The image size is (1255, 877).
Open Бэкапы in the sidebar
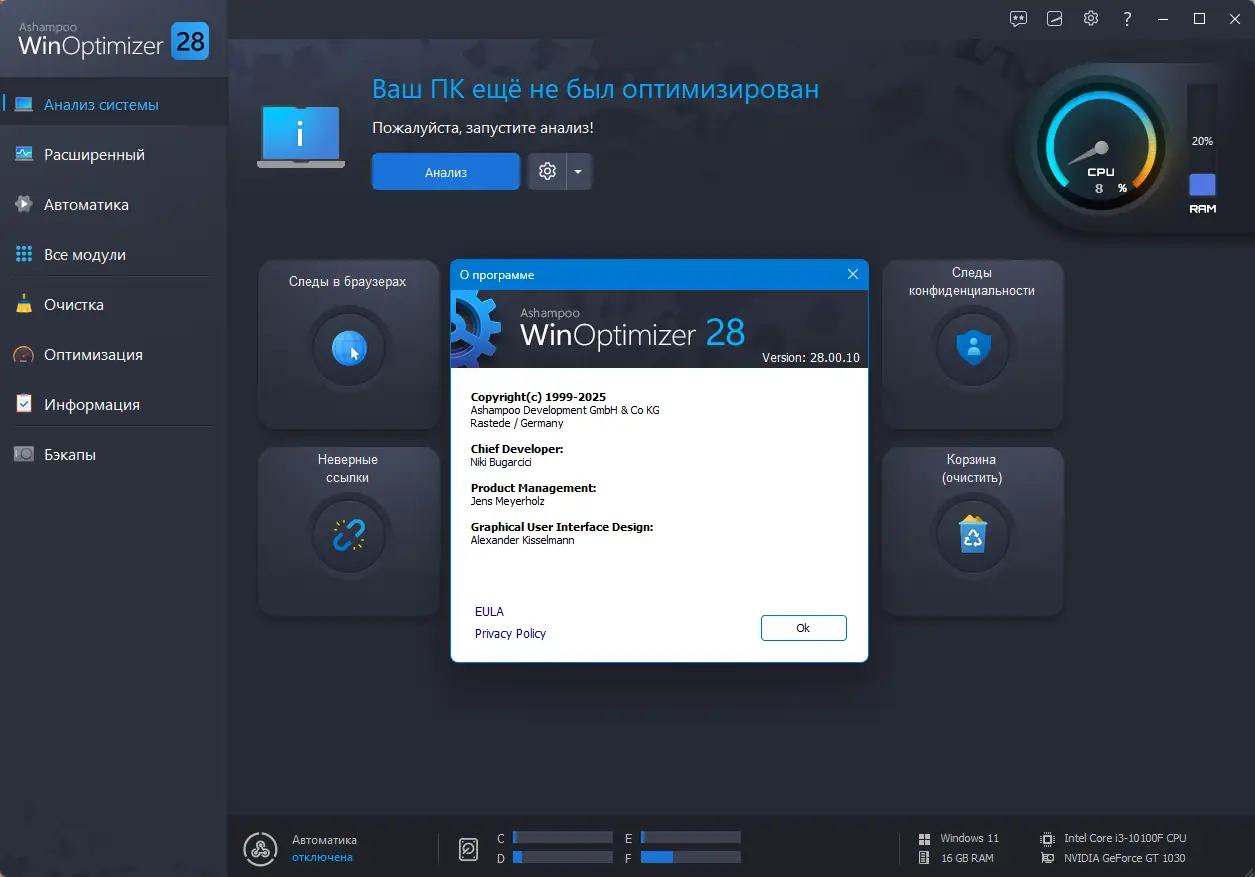pyautogui.click(x=114, y=454)
